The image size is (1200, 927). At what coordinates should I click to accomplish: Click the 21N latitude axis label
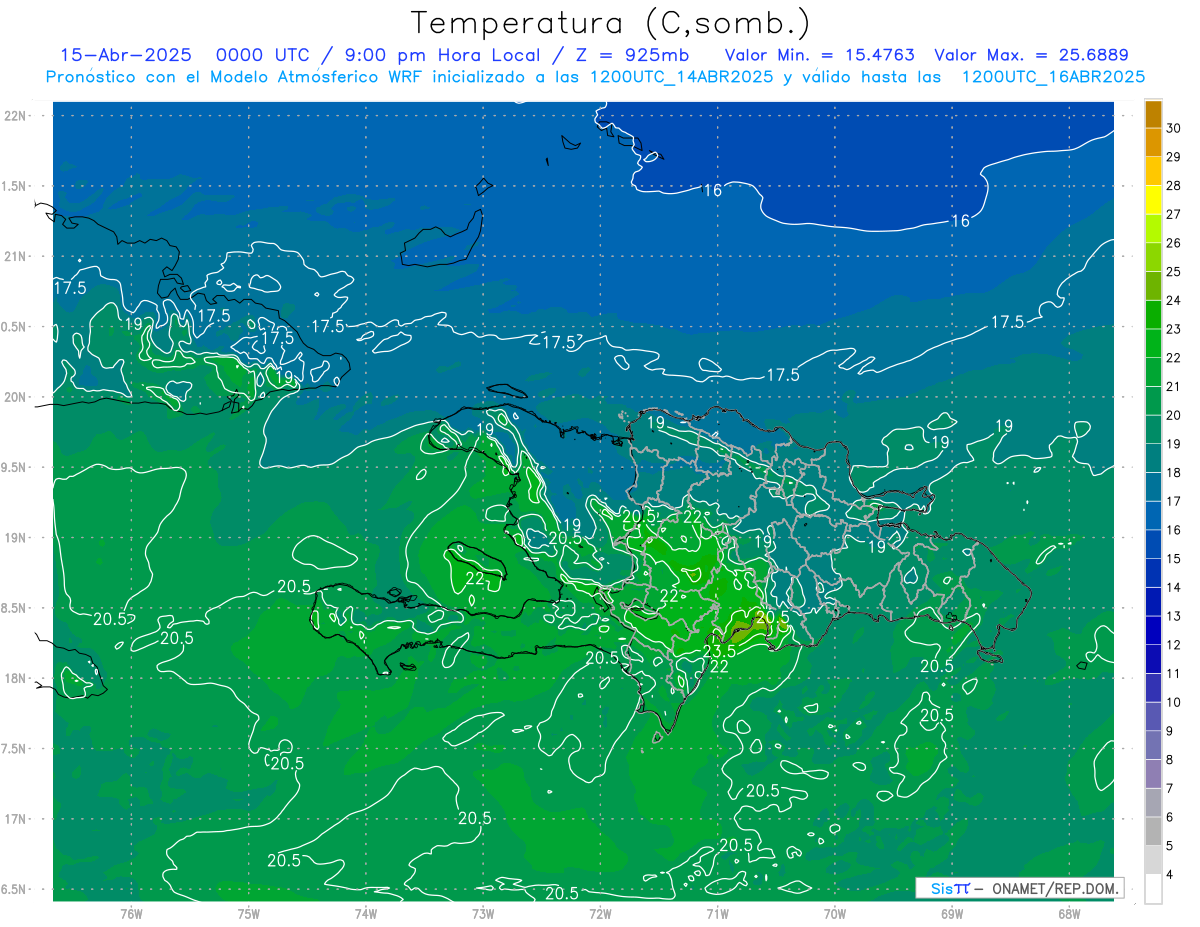14,256
